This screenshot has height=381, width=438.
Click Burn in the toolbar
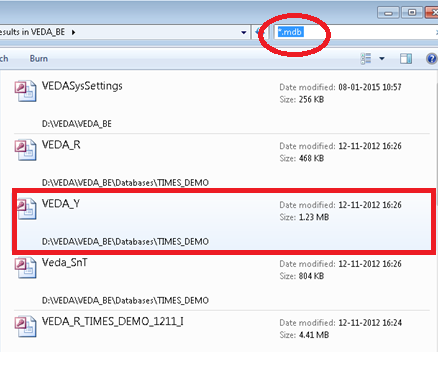39,59
